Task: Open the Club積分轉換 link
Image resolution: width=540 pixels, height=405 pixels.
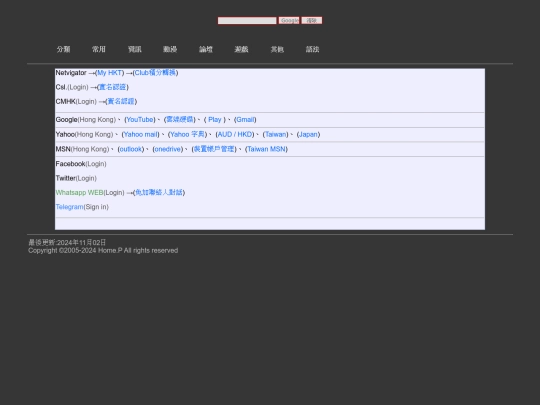Action: click(155, 73)
